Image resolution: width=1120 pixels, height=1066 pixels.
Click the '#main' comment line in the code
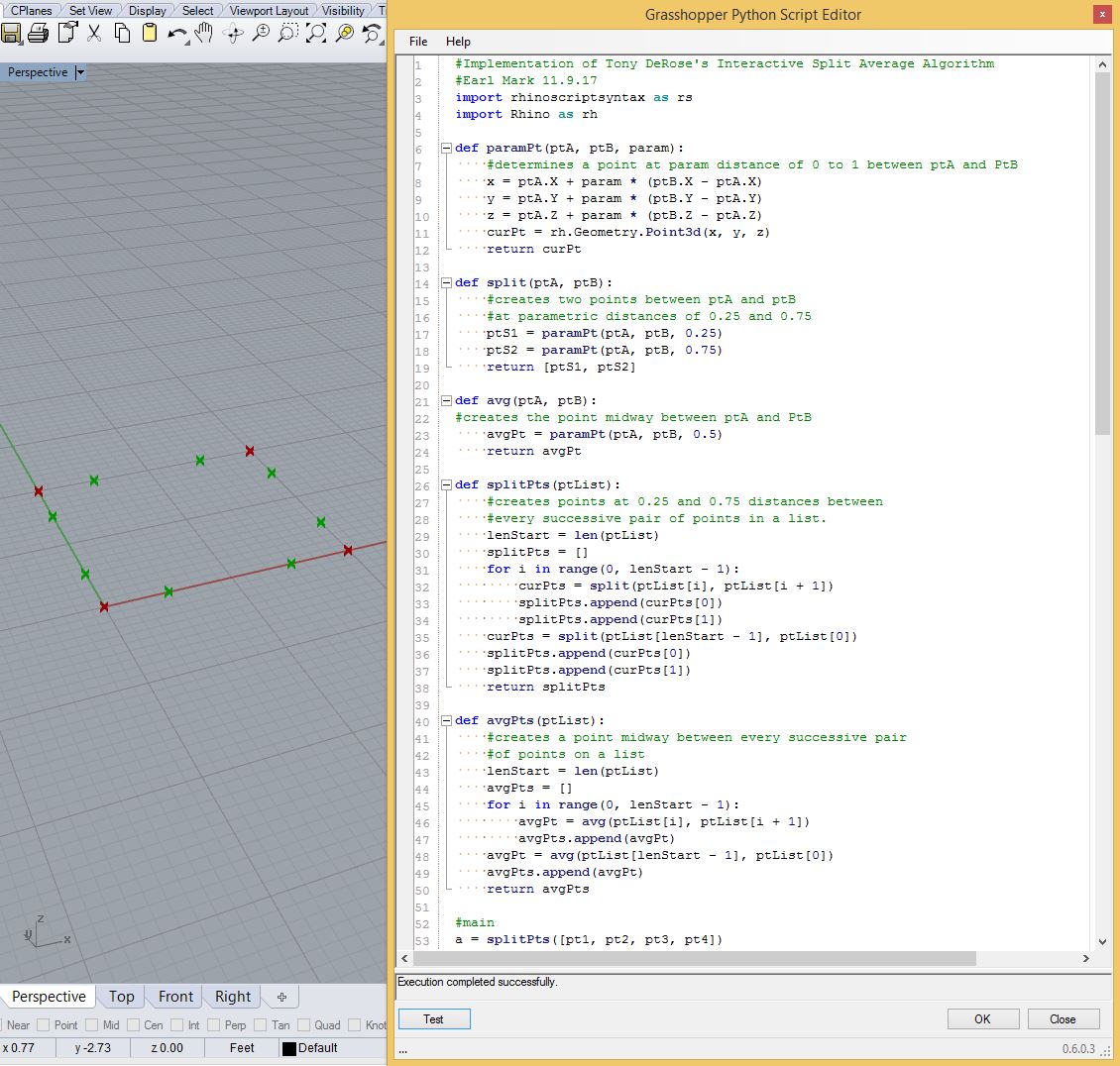point(475,922)
